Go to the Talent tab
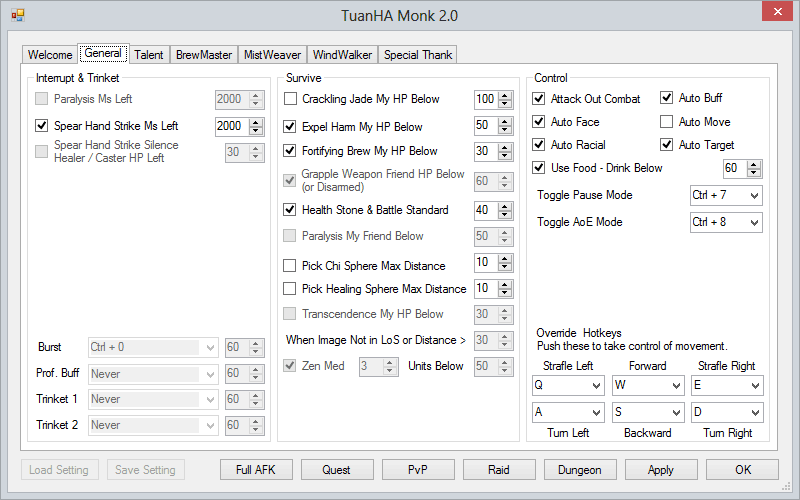This screenshot has width=800, height=500. tap(149, 55)
